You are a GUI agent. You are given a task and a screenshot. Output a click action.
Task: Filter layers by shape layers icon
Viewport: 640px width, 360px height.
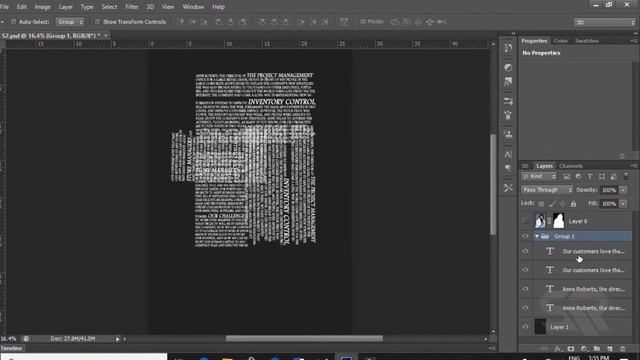click(602, 176)
